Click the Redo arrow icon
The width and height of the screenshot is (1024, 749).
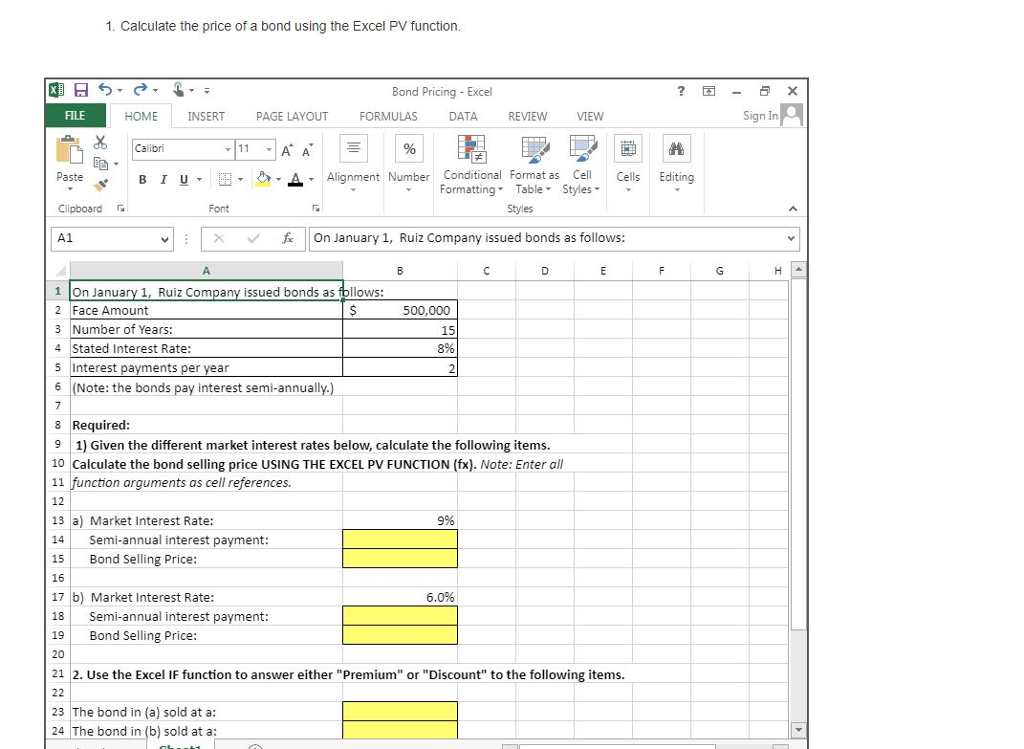[140, 89]
